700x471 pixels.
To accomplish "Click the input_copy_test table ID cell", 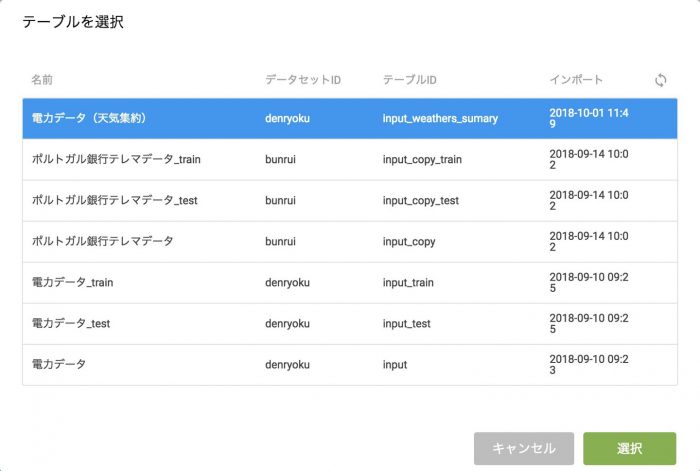I will coord(420,200).
